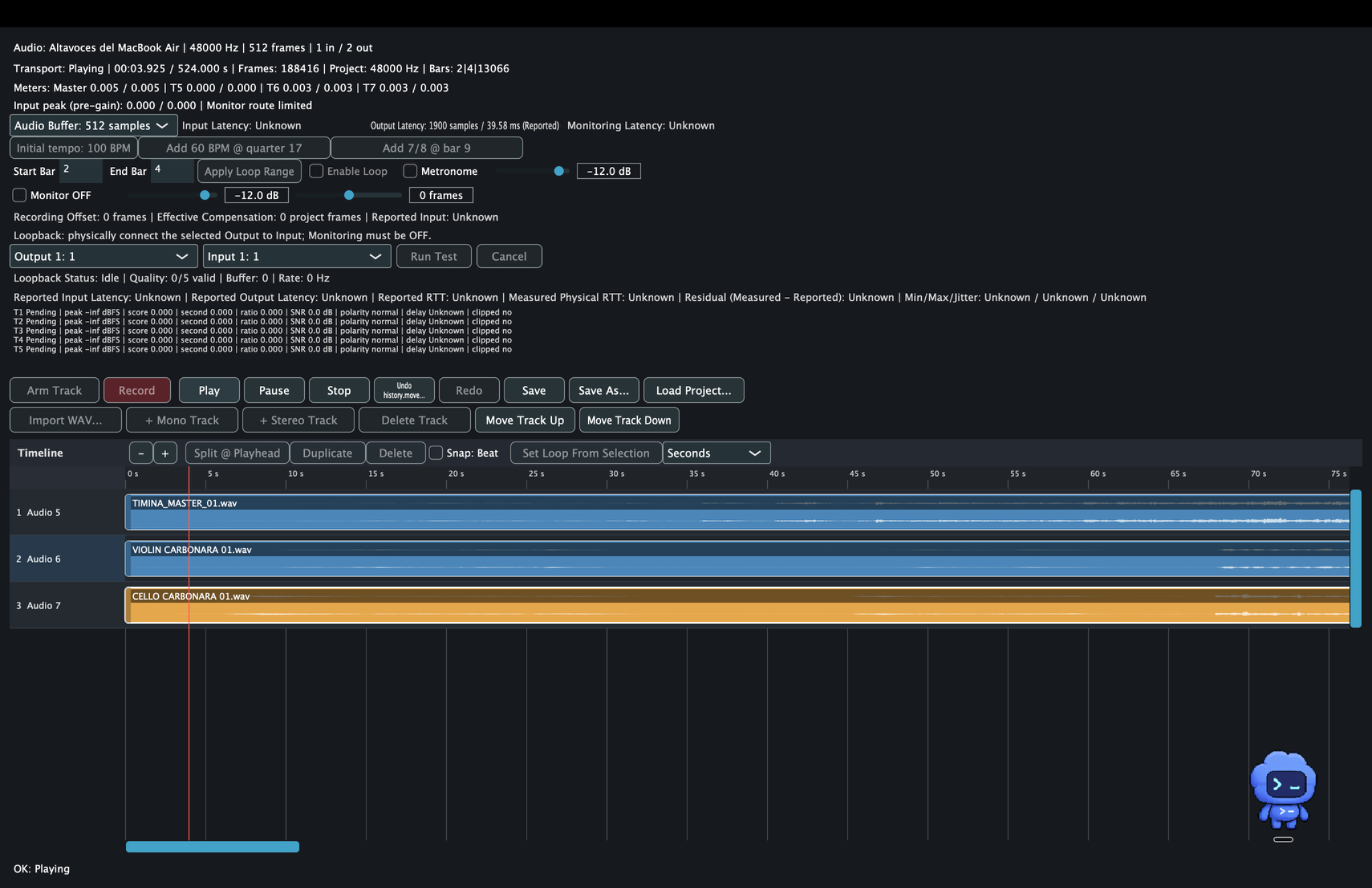Click the monitor gain slider handle
The width and height of the screenshot is (1372, 888).
click(x=205, y=195)
